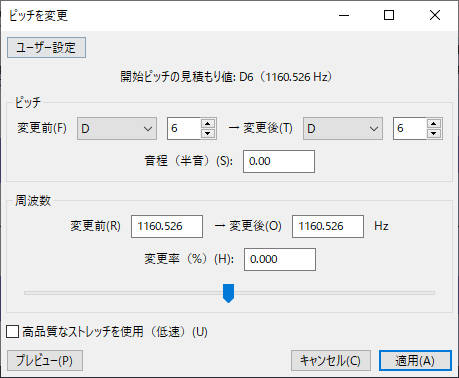Screen dimensions: 459x378
Task: Focus the 変更率（%）percent change field
Action: tap(280, 259)
